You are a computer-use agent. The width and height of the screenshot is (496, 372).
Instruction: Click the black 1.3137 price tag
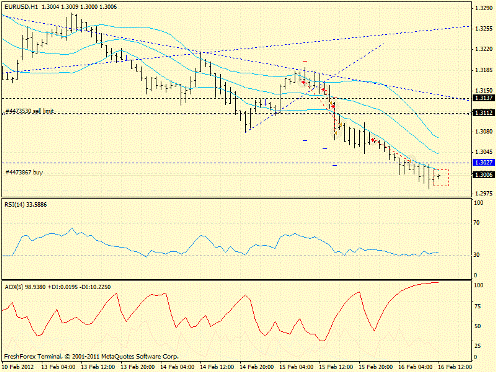click(484, 98)
